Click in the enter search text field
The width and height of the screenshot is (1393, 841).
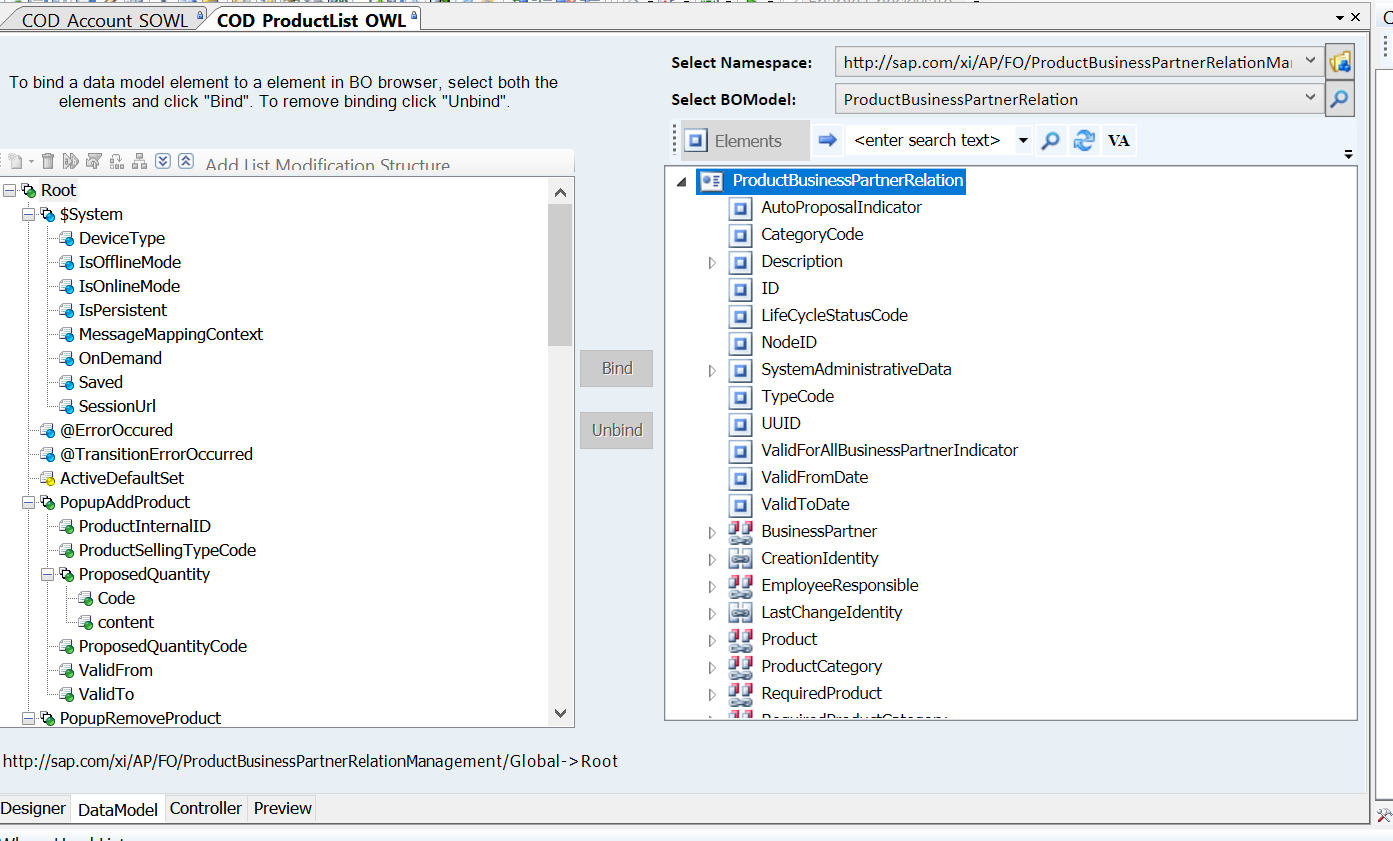point(930,141)
